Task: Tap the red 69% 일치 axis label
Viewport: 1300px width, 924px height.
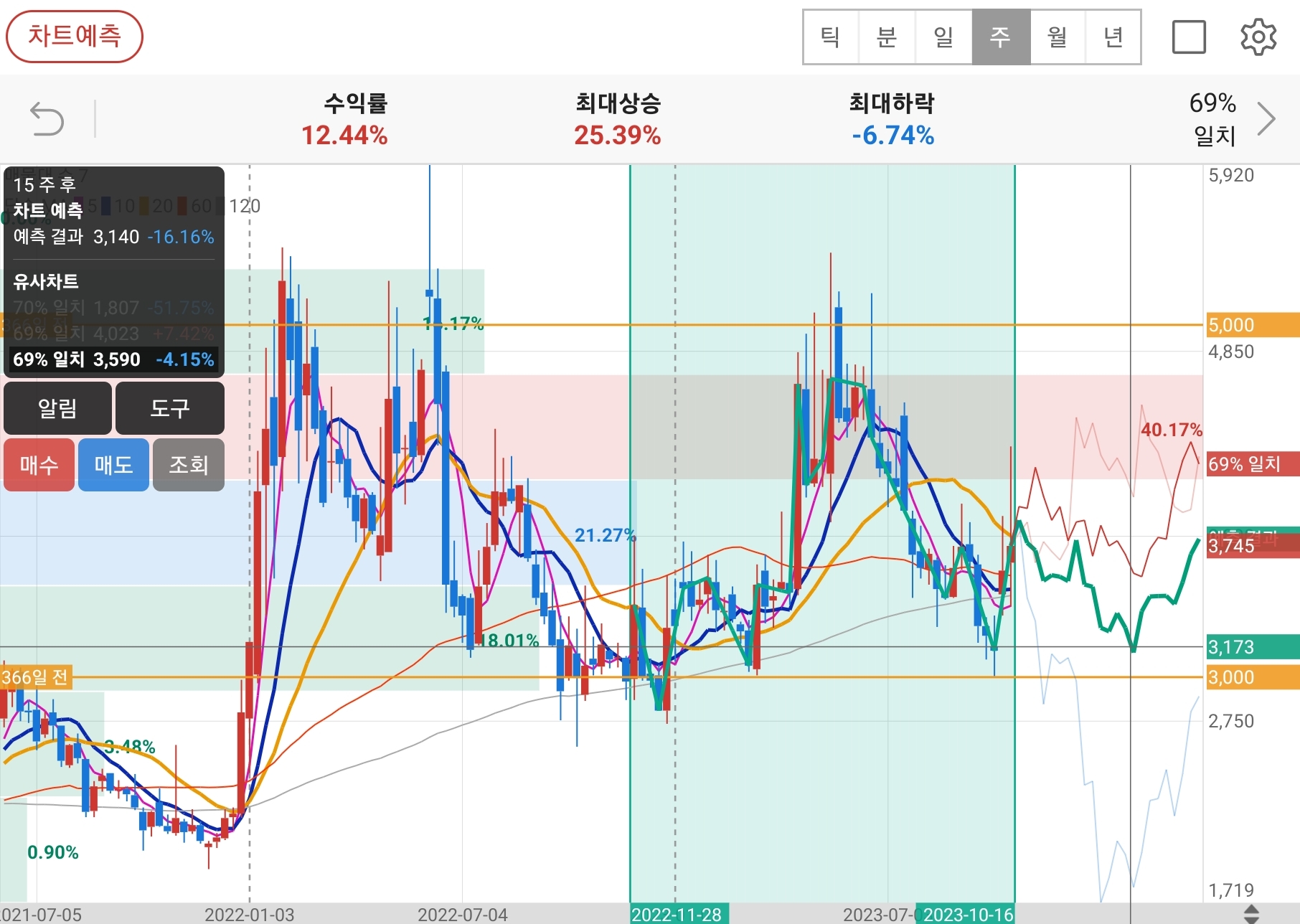Action: (1252, 464)
